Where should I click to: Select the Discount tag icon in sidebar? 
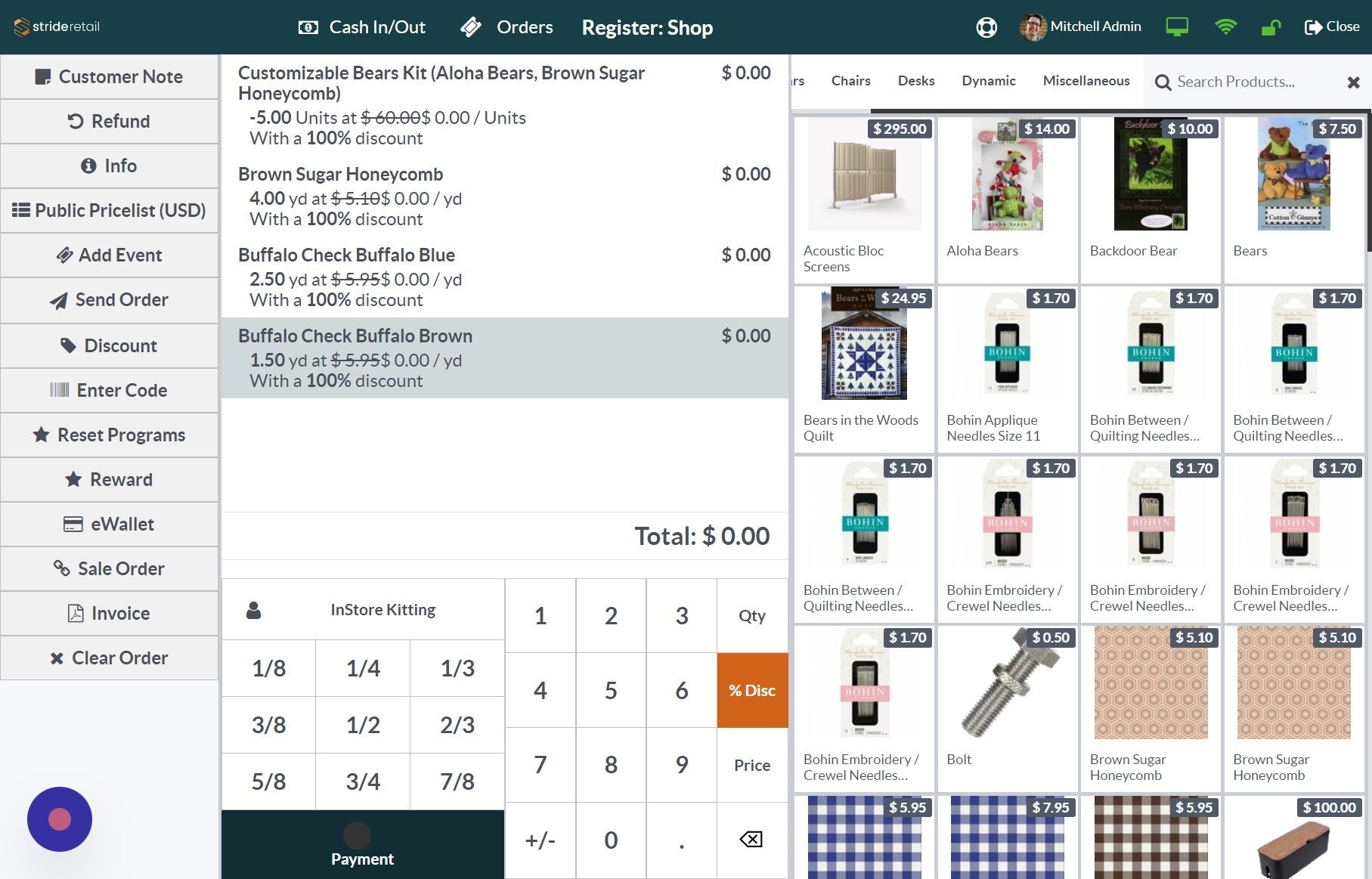[x=67, y=345]
